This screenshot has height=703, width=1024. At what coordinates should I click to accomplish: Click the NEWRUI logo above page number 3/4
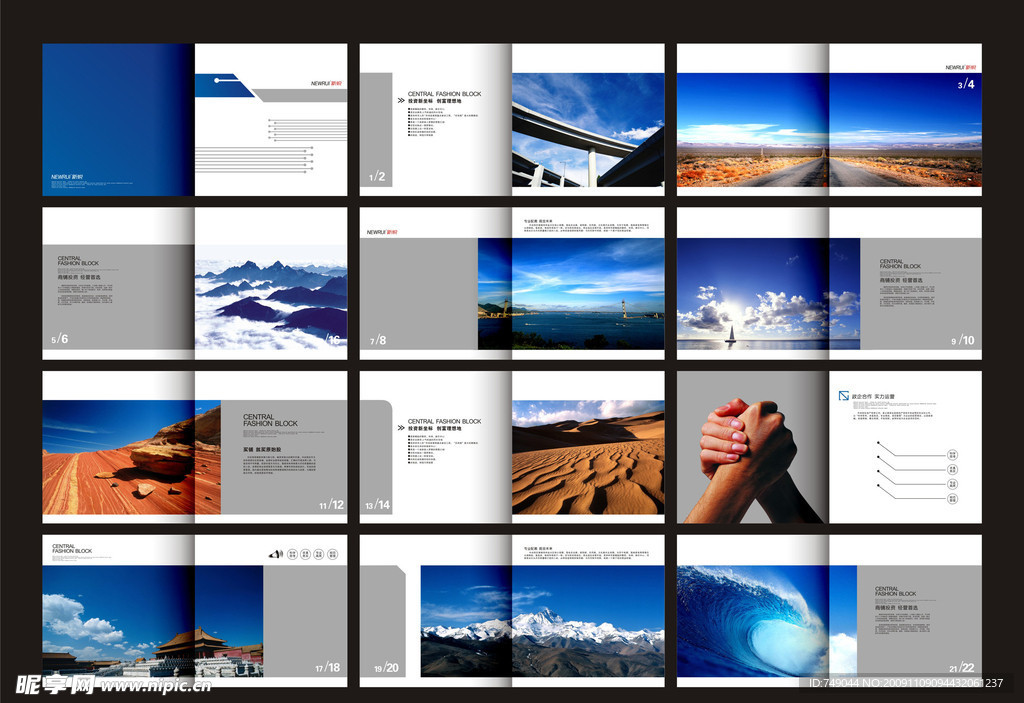point(961,67)
